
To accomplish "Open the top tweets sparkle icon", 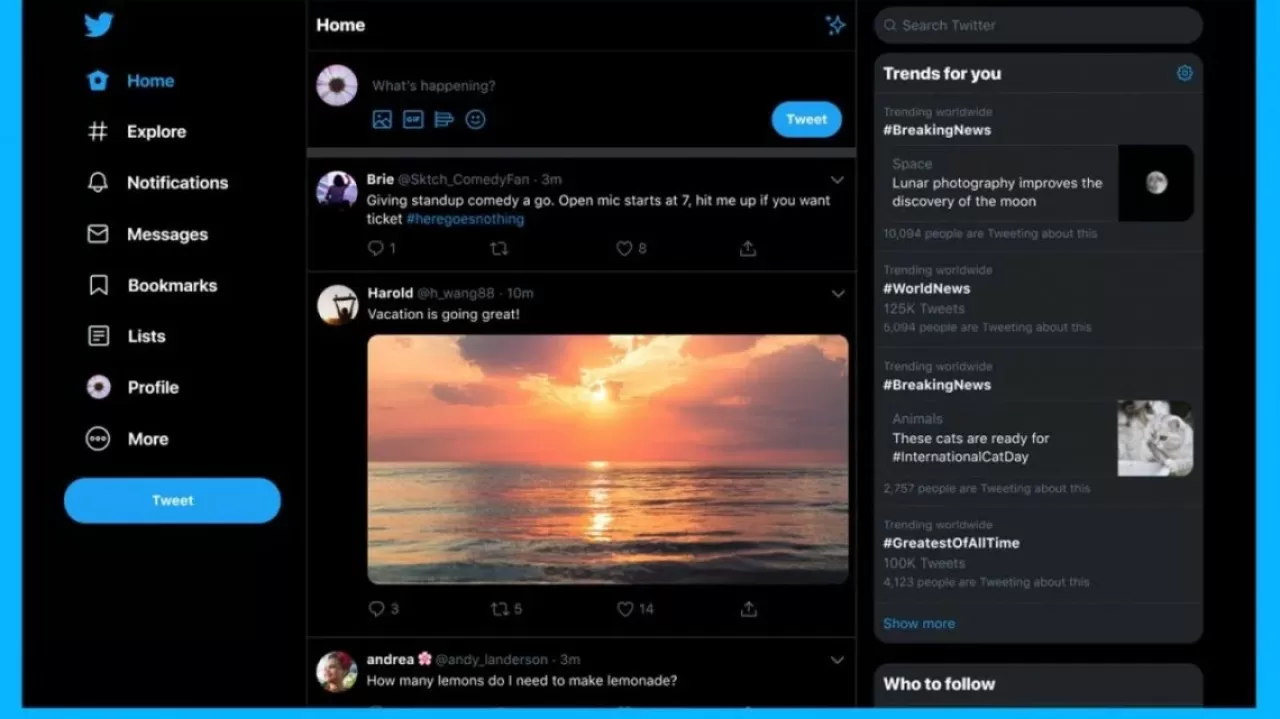I will 835,26.
